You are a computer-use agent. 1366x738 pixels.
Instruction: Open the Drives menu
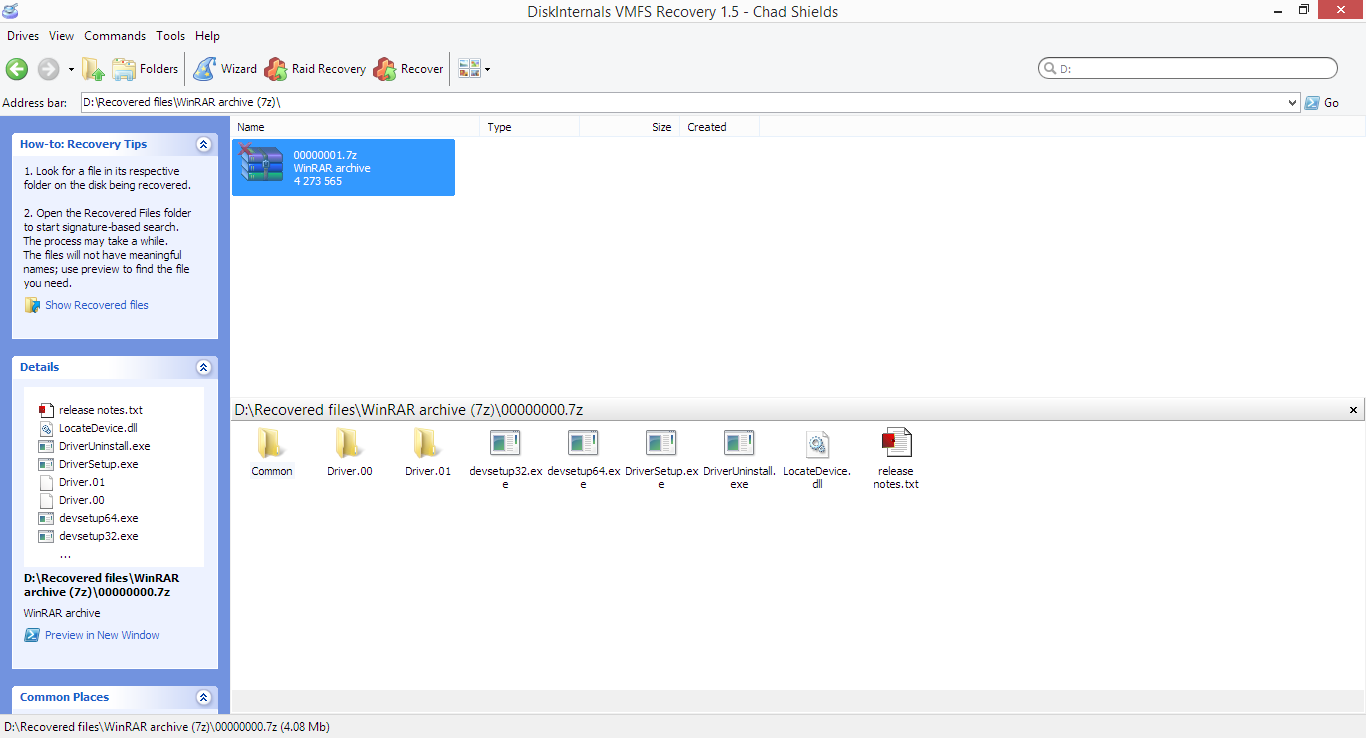pos(23,36)
